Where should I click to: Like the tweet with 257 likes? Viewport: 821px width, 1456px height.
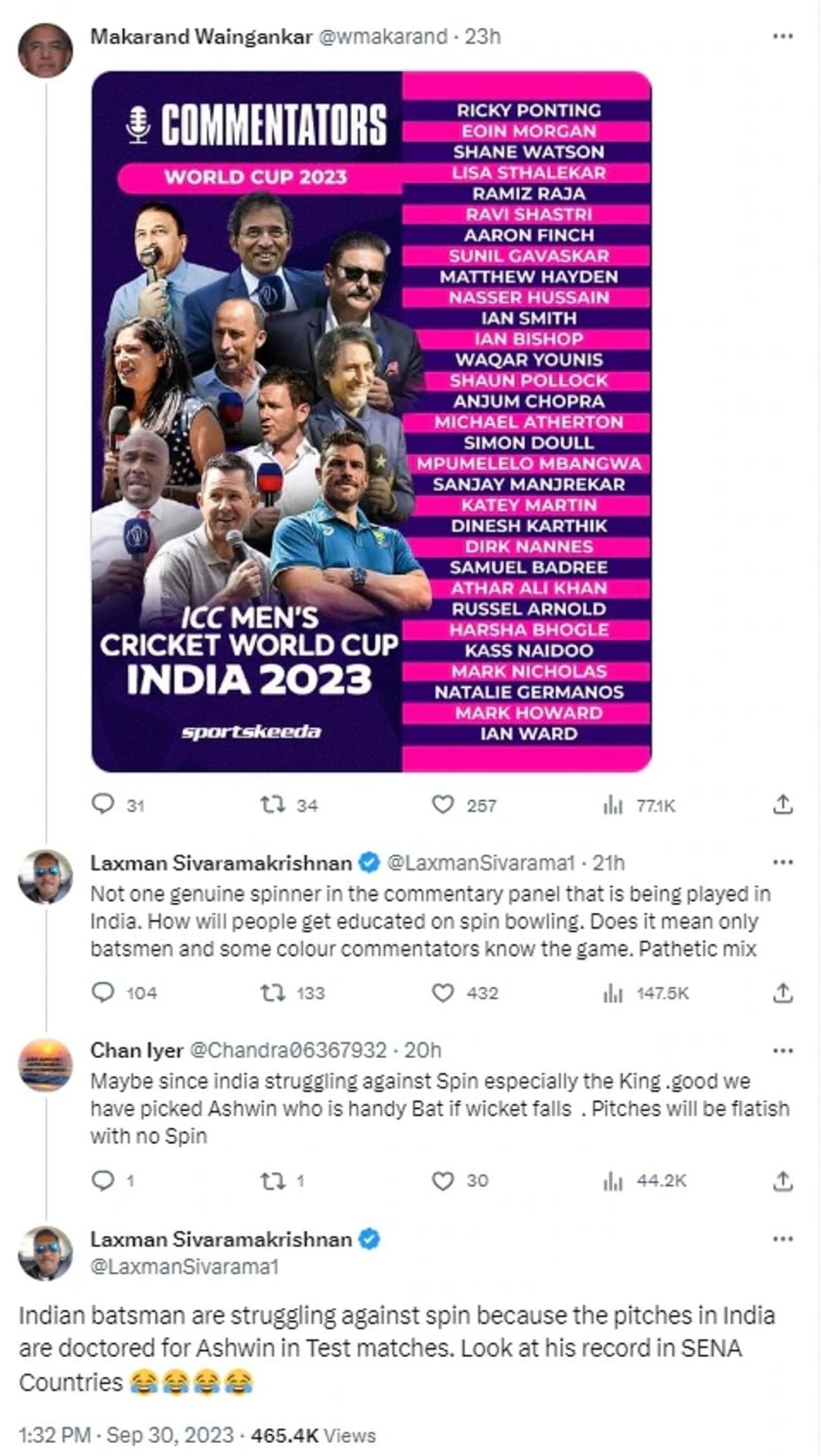(443, 804)
